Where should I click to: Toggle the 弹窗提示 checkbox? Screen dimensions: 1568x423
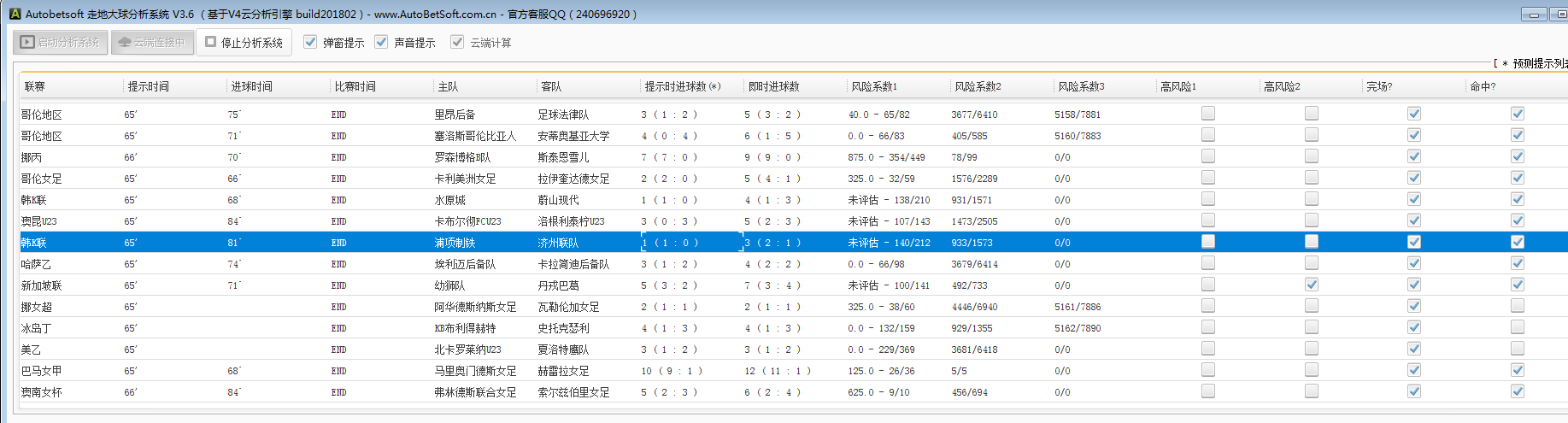[x=310, y=42]
